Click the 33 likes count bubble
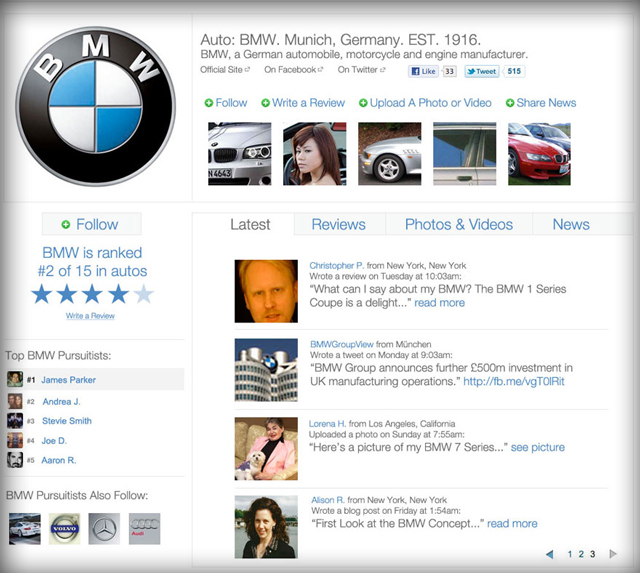This screenshot has width=640, height=573. click(x=449, y=71)
